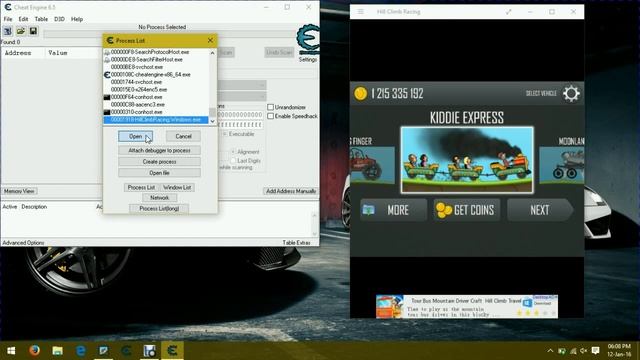Click the Create process button
This screenshot has width=640, height=360.
tap(159, 162)
